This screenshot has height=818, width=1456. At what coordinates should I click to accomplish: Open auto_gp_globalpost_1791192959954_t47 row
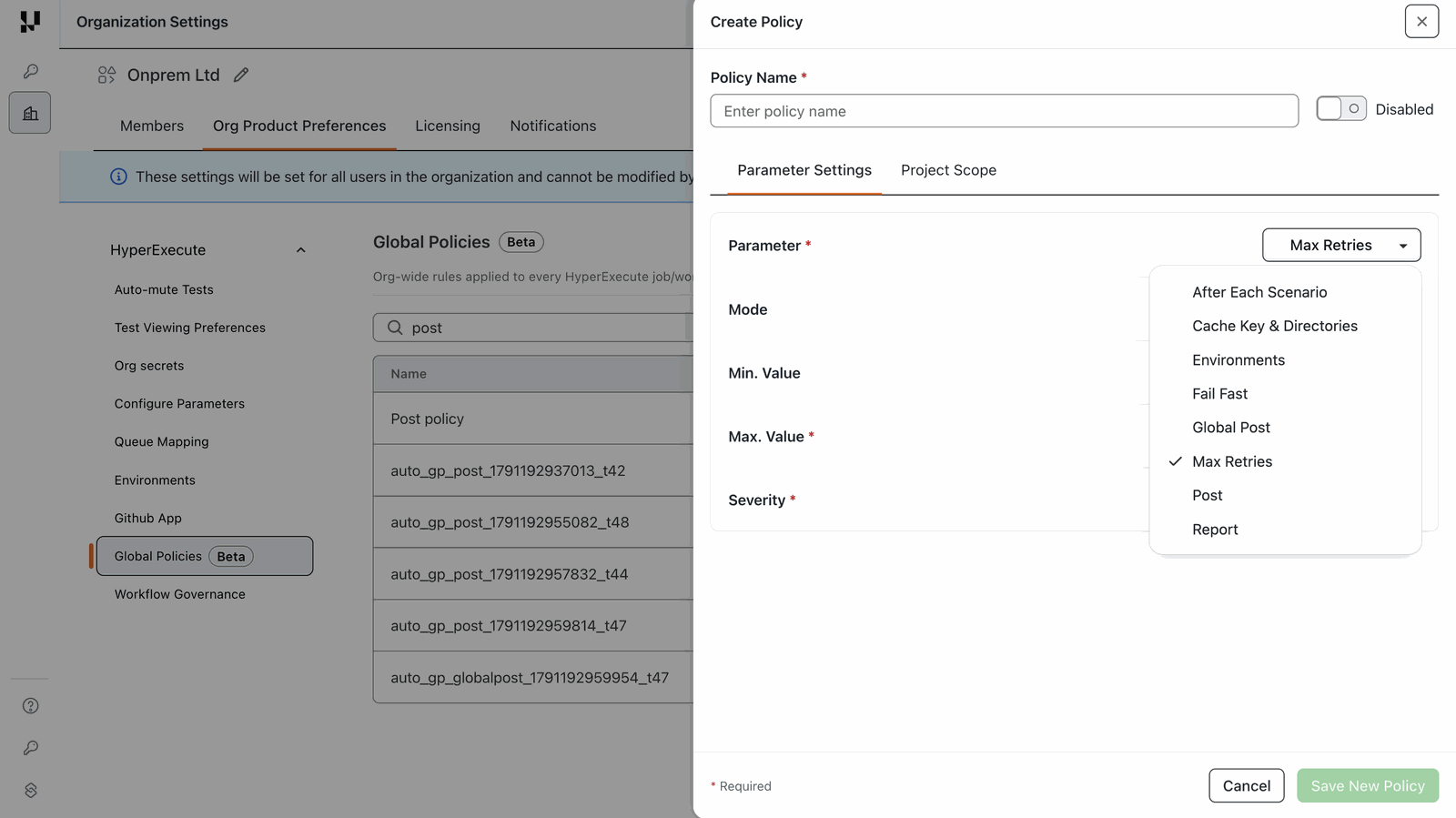pyautogui.click(x=533, y=677)
